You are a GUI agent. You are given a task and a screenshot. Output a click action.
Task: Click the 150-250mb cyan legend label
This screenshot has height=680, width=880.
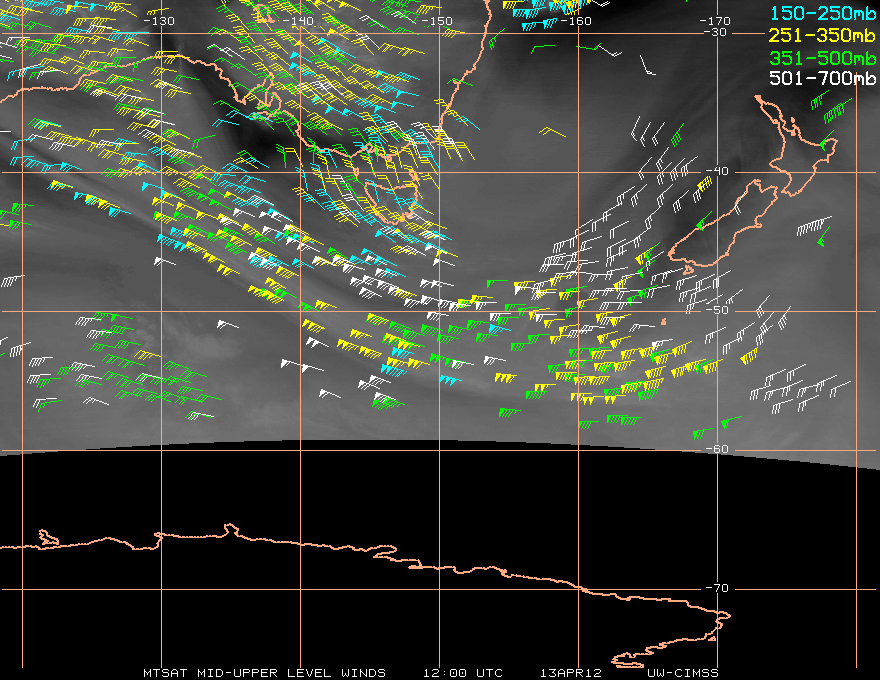(822, 13)
